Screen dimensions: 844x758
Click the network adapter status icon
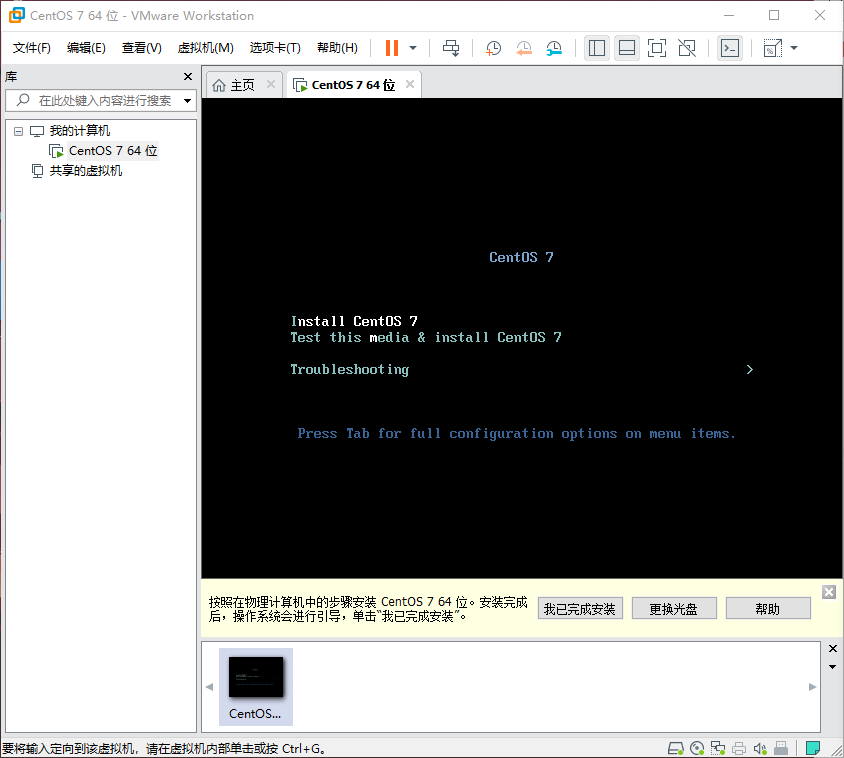coord(718,748)
